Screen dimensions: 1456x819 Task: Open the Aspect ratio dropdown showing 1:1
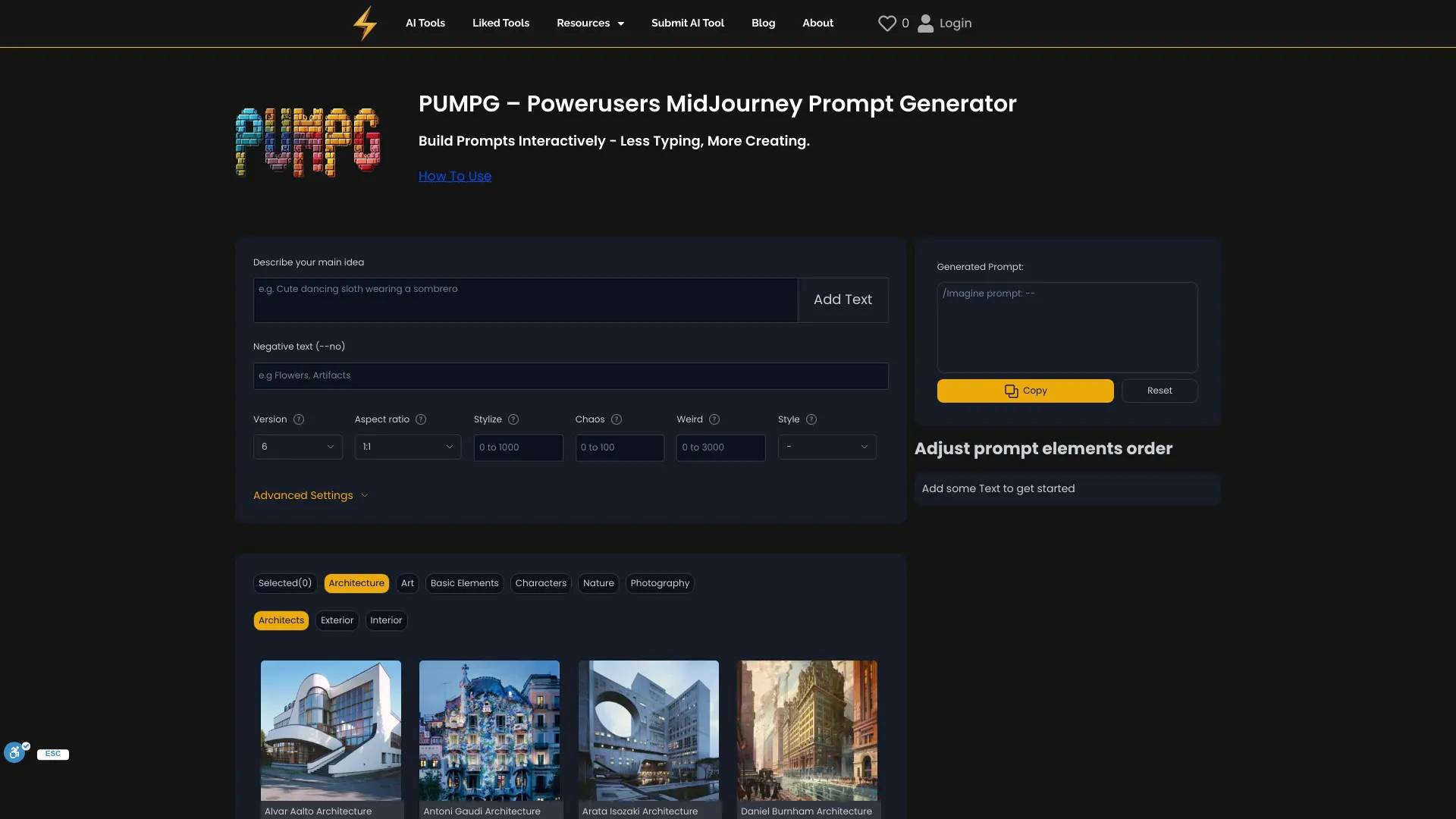(408, 447)
